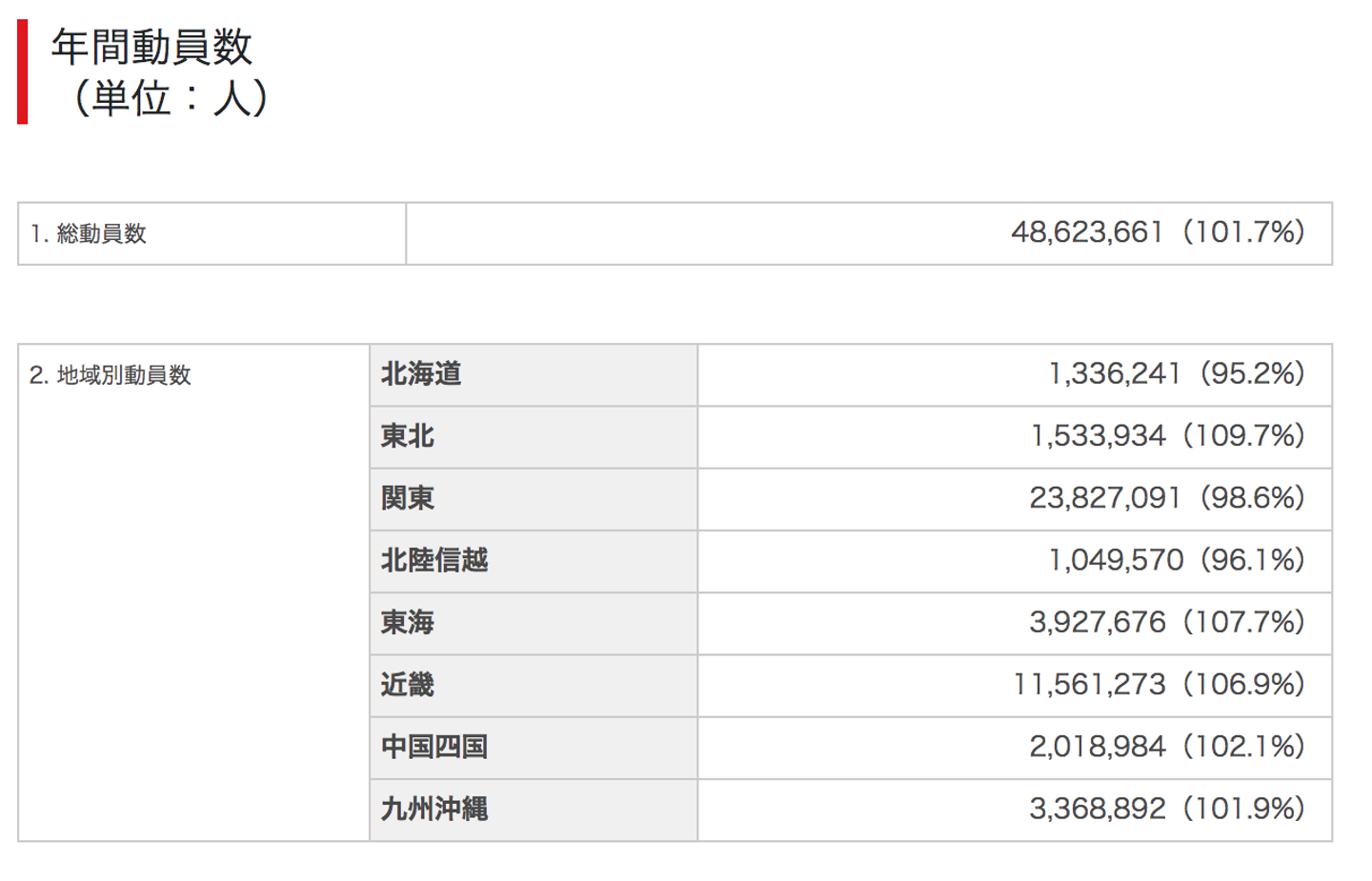Viewport: 1372px width, 881px height.
Task: Click the 中国四国 region header cell
Action: point(434,747)
